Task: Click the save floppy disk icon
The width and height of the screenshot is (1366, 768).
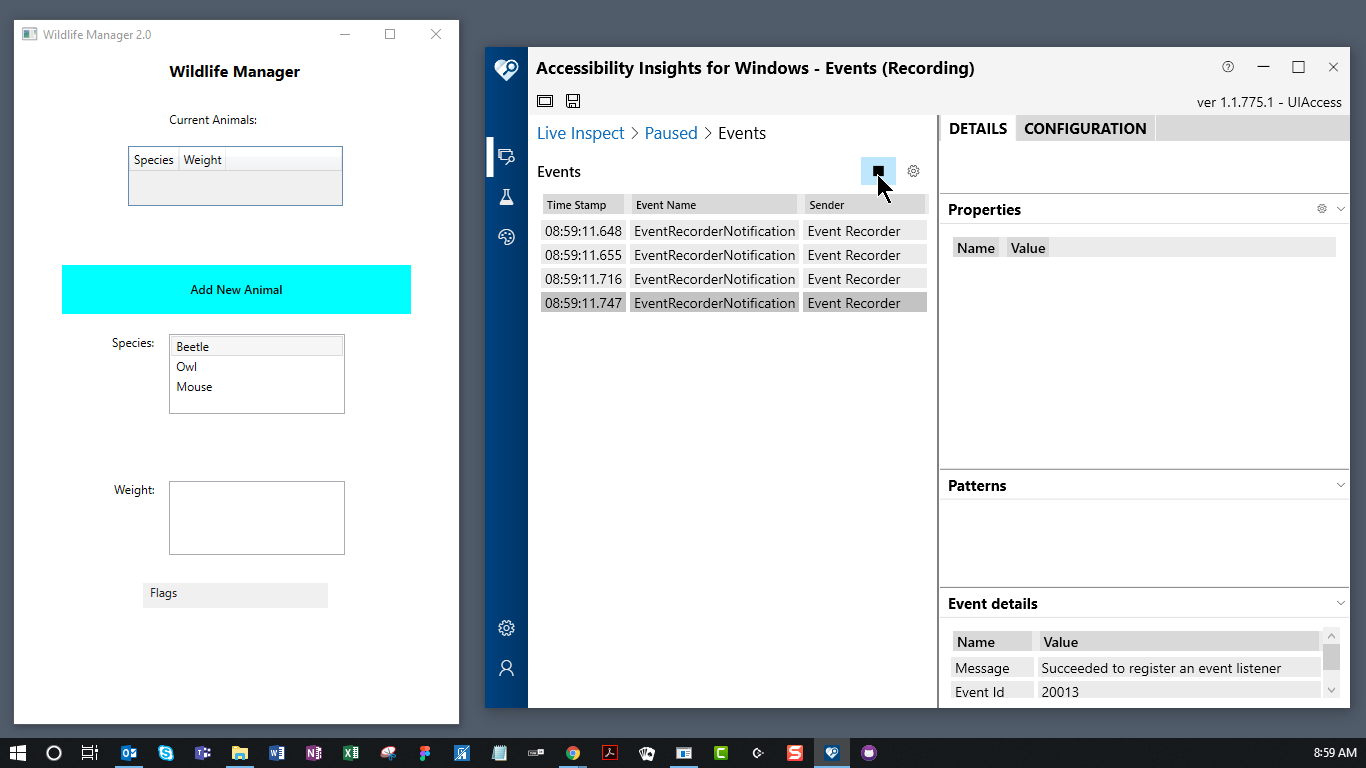Action: (x=573, y=101)
